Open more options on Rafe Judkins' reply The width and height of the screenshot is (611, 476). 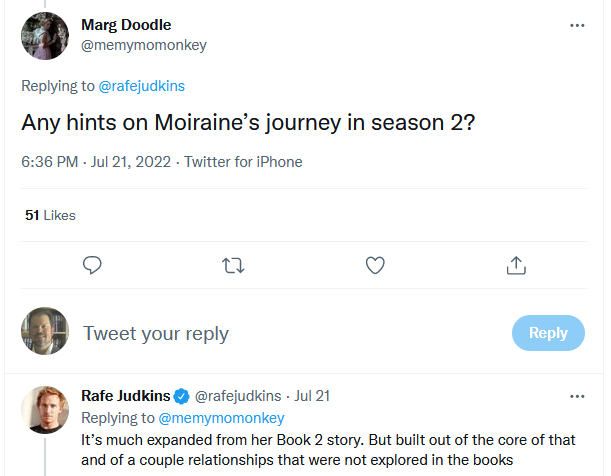click(x=577, y=396)
